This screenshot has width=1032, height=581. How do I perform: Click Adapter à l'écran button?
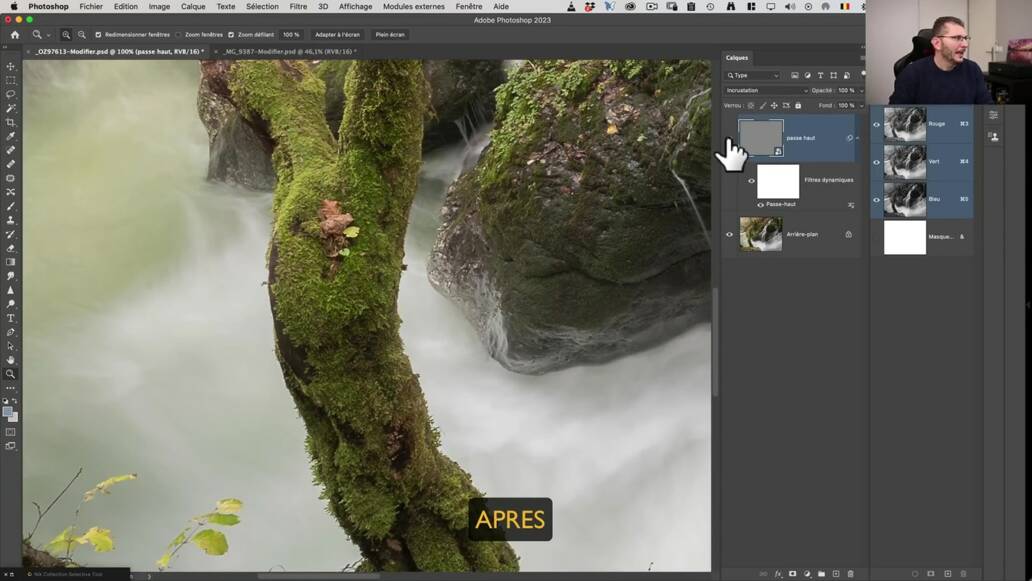[x=337, y=34]
